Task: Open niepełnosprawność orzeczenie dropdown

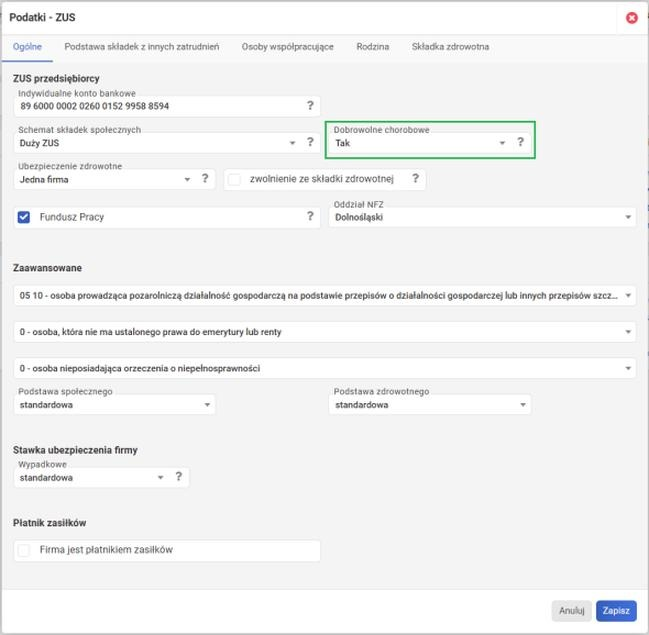Action: tap(325, 368)
